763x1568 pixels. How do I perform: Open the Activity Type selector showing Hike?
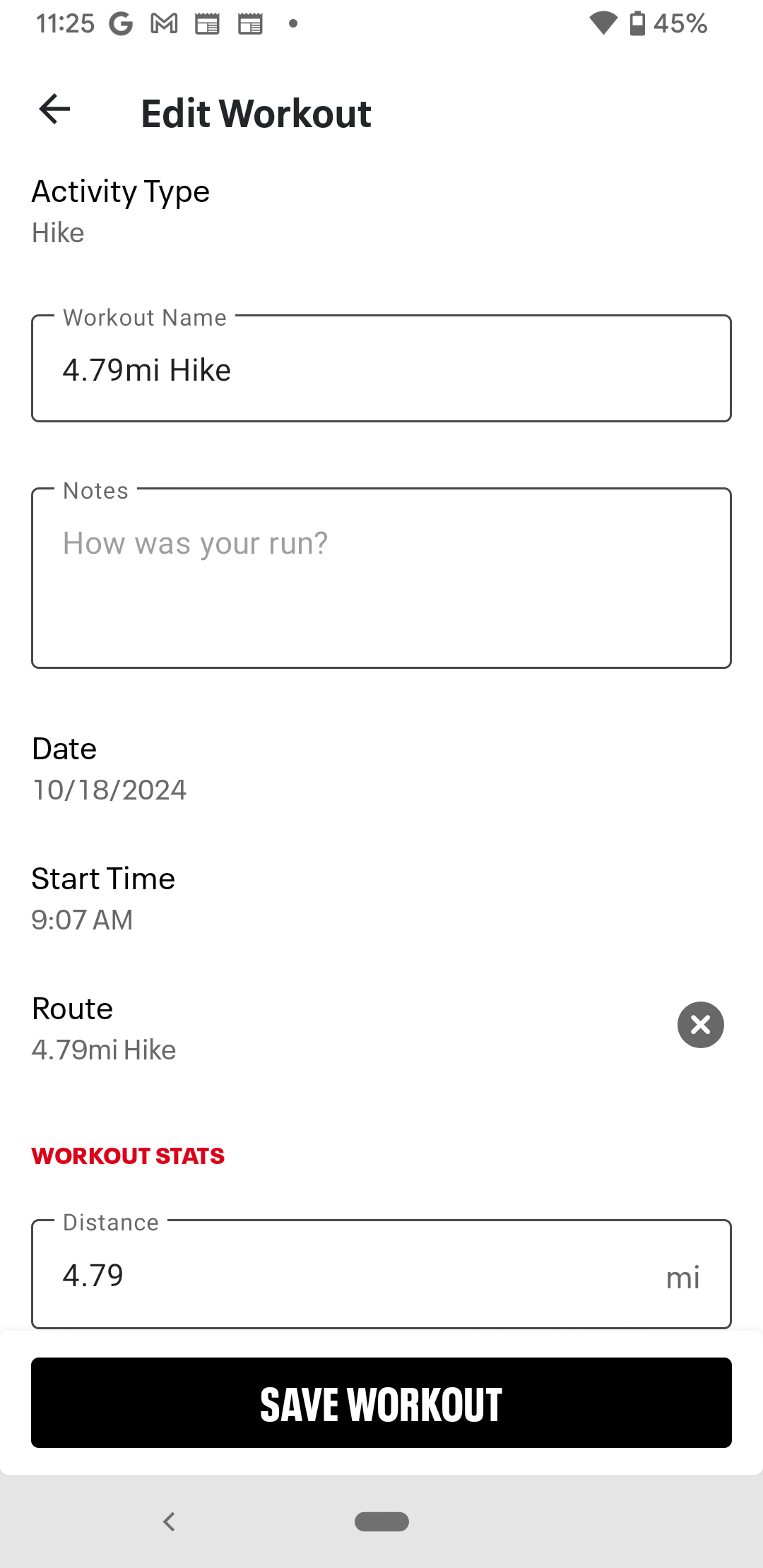click(x=381, y=212)
